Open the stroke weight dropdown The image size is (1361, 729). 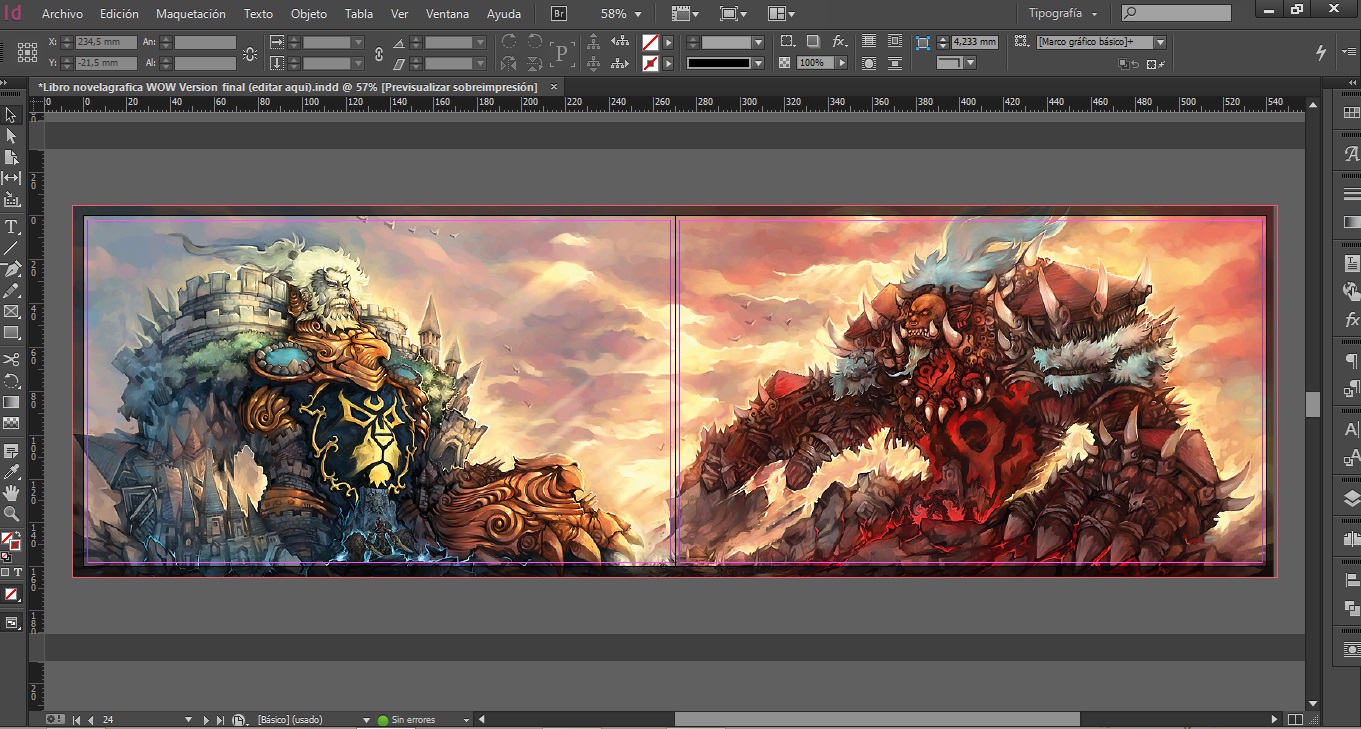759,43
